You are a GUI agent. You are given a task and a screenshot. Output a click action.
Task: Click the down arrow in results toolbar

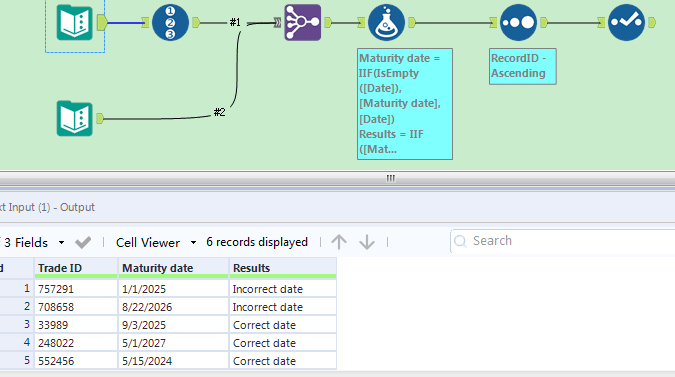point(367,242)
